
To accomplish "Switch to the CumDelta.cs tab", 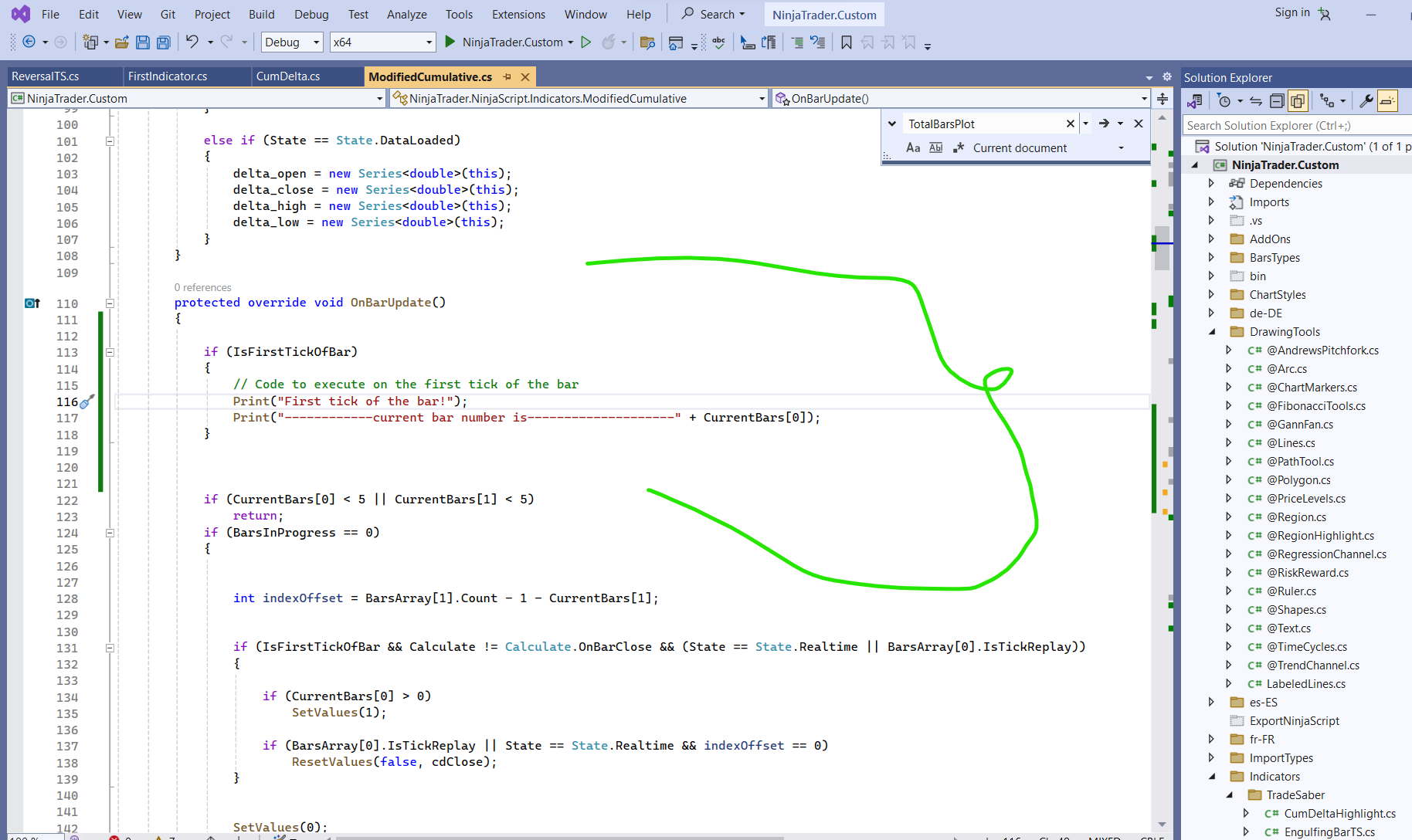I will click(x=288, y=76).
